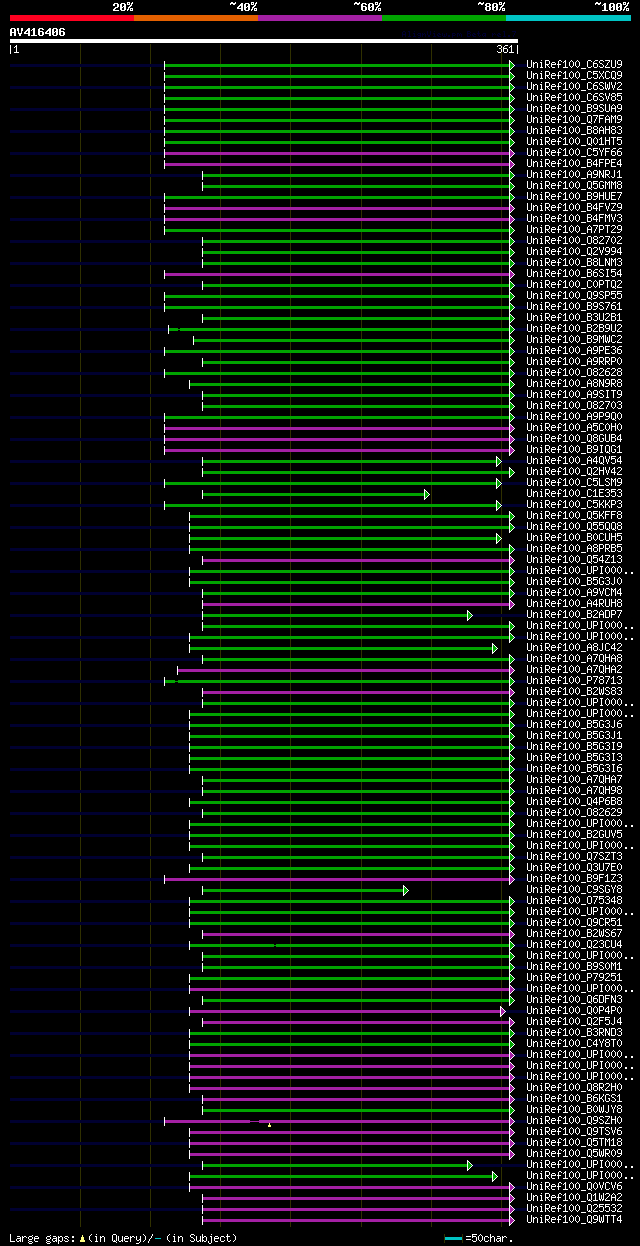The image size is (640, 1246).
Task: Click the green ~80% identity legend segment
Action: [444, 17]
